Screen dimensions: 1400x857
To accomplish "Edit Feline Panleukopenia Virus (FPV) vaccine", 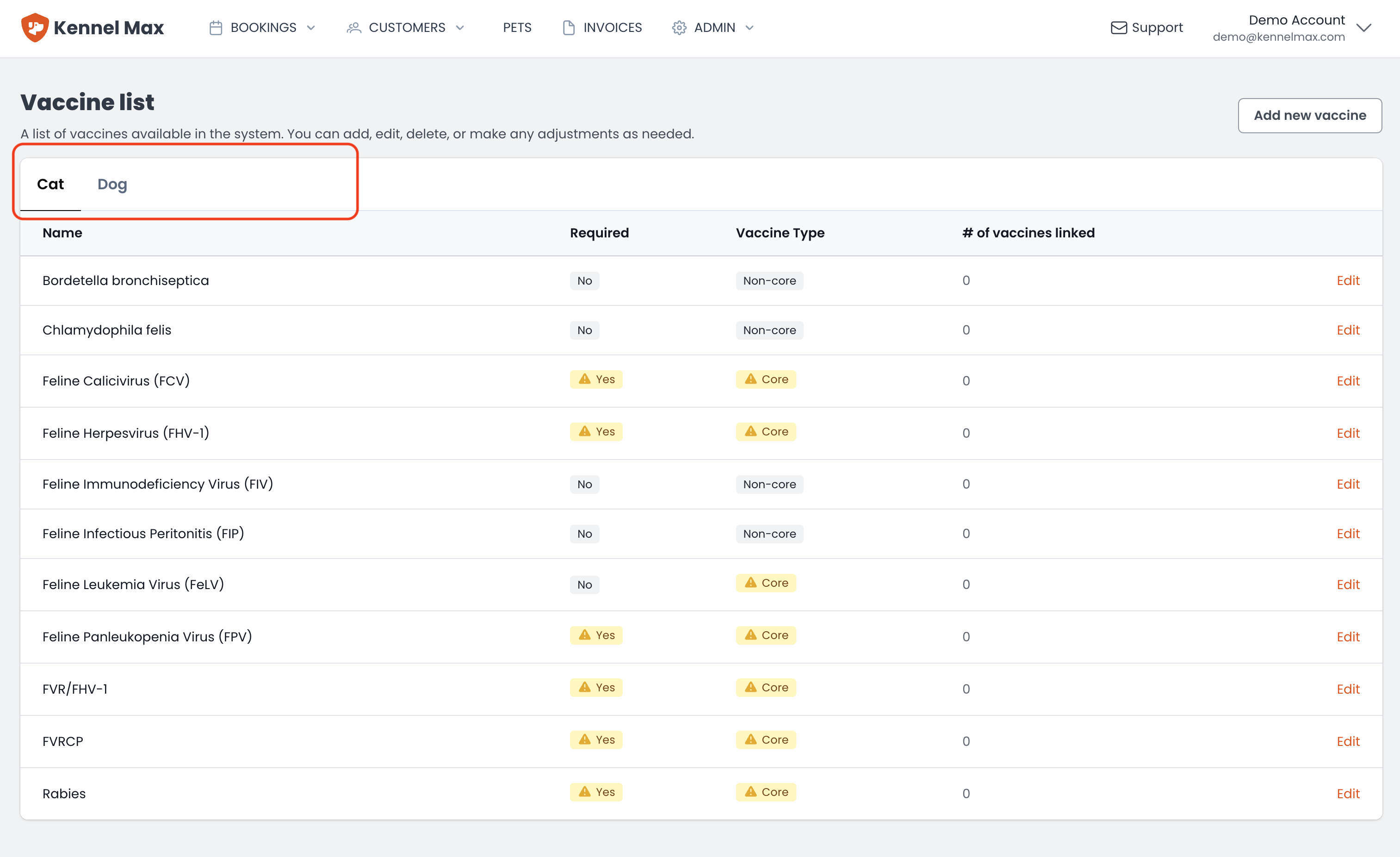I will tap(1348, 637).
